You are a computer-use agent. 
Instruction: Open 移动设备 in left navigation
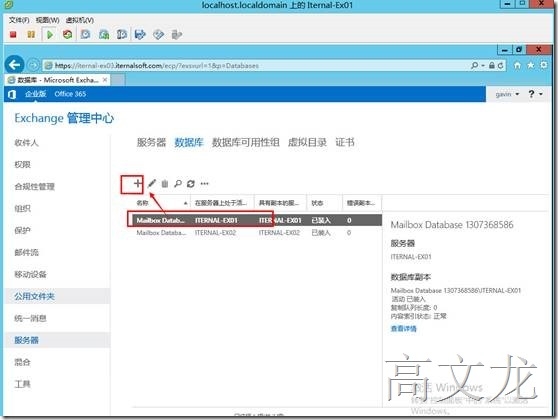click(30, 274)
